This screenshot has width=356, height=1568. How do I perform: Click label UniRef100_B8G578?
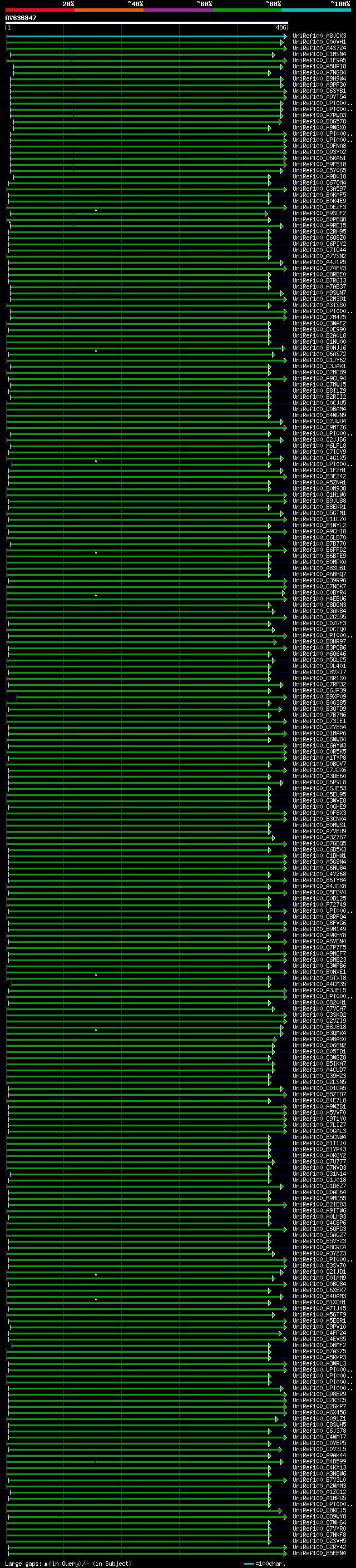click(x=319, y=121)
